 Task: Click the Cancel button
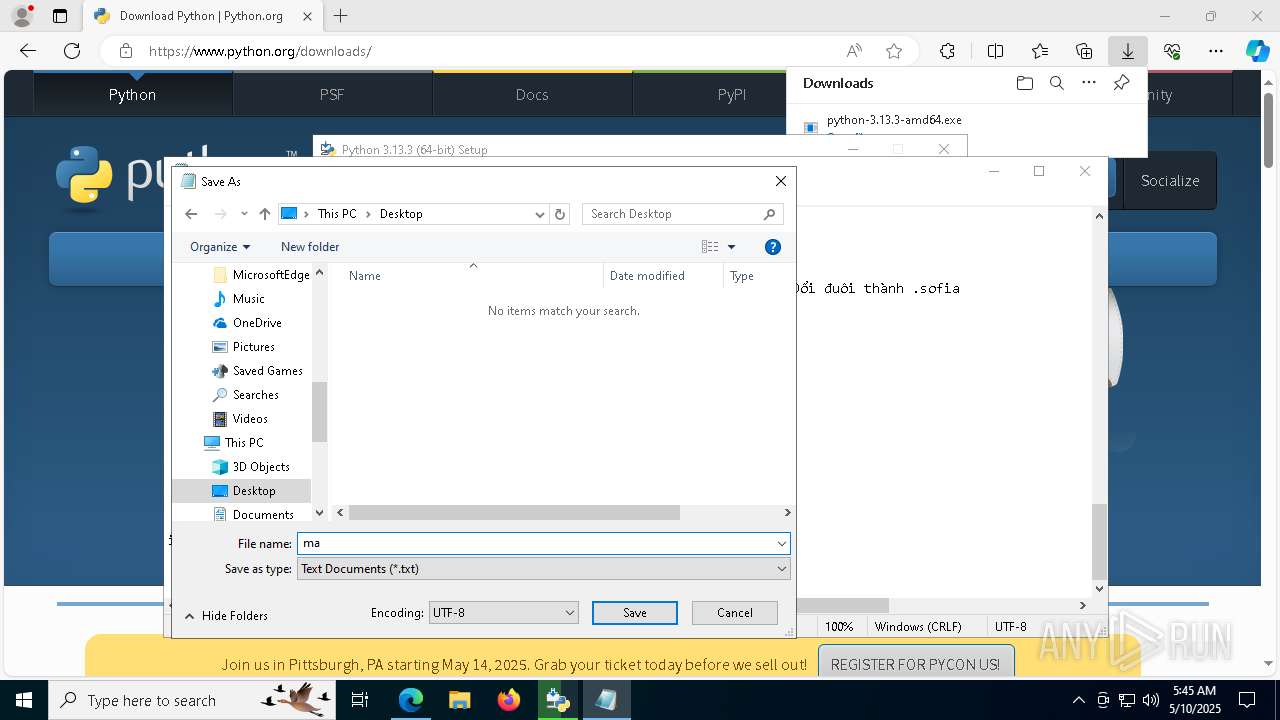click(735, 613)
